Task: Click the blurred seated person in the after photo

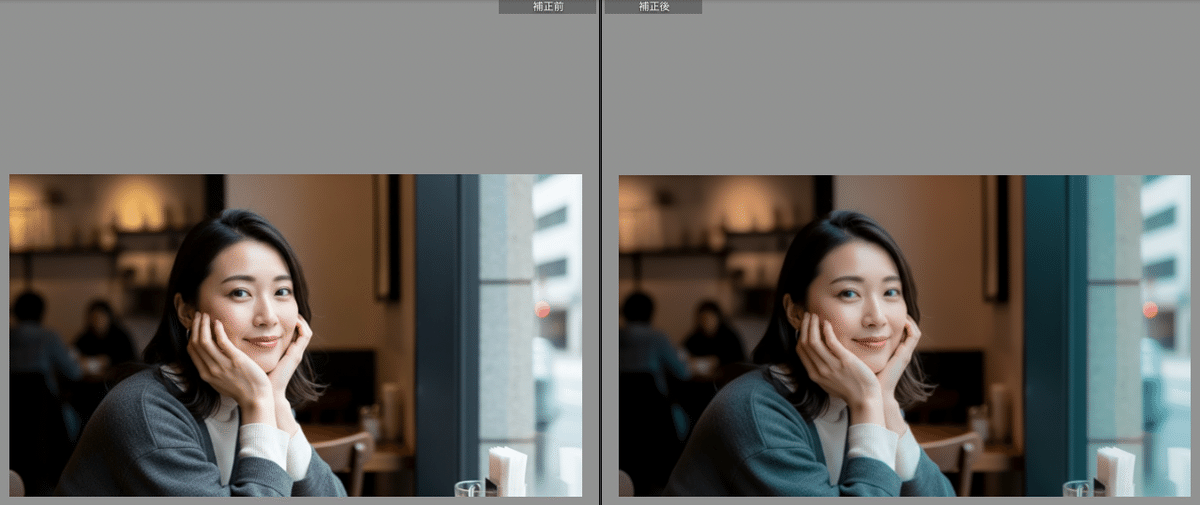Action: [712, 335]
